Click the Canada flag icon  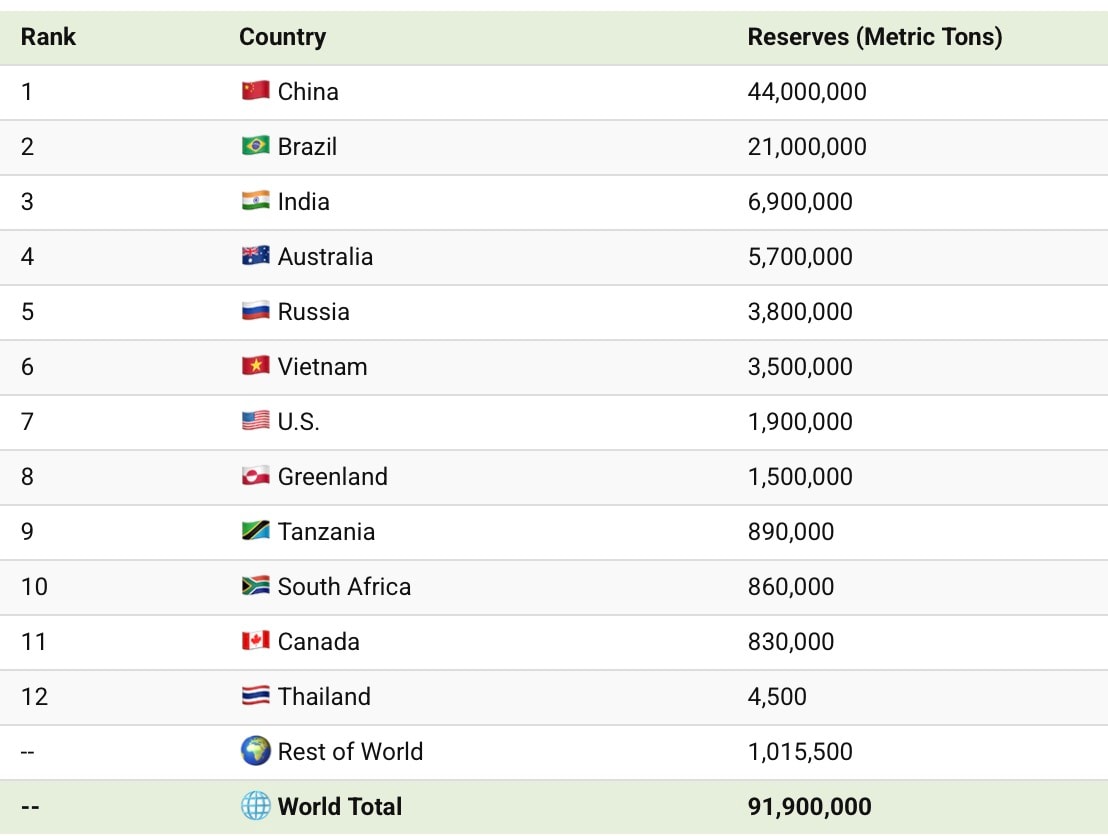click(x=255, y=641)
